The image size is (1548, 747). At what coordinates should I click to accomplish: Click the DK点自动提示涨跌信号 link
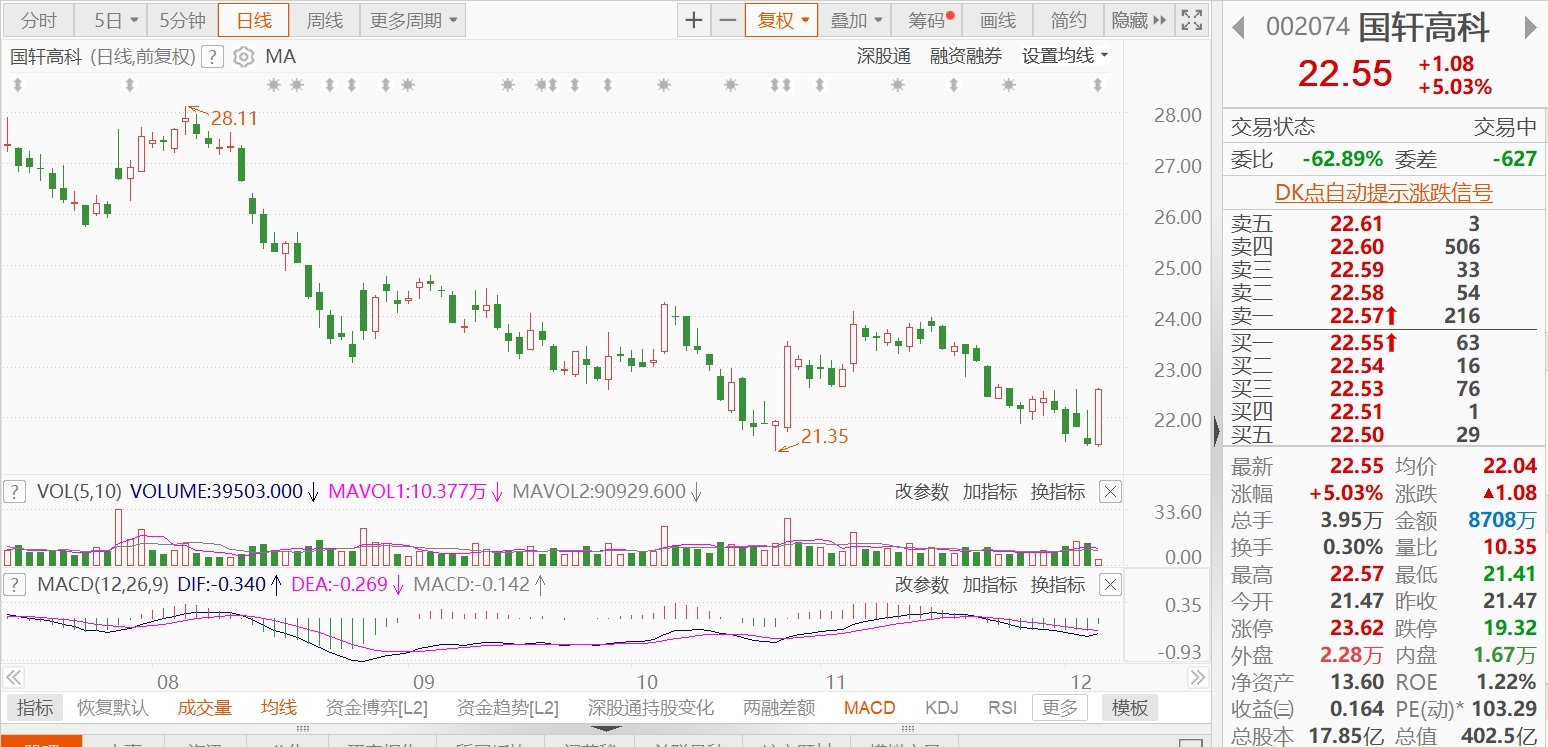point(1383,193)
